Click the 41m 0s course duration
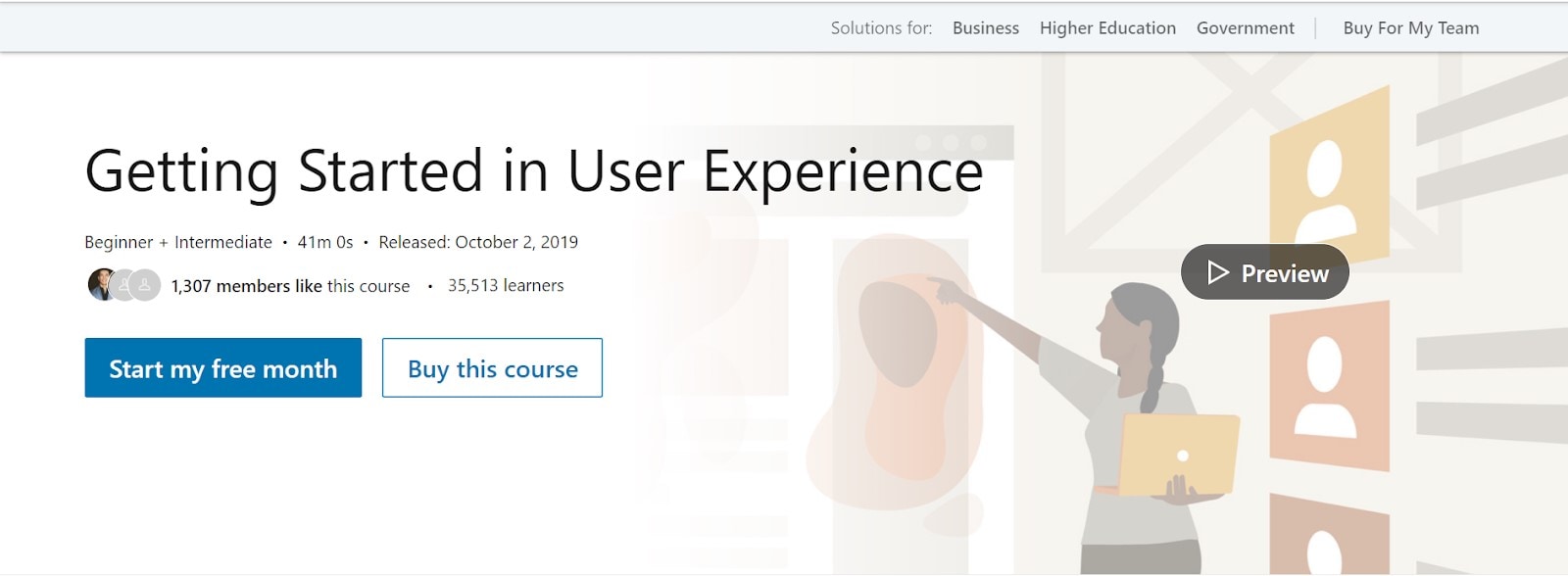The image size is (1568, 576). coord(325,242)
